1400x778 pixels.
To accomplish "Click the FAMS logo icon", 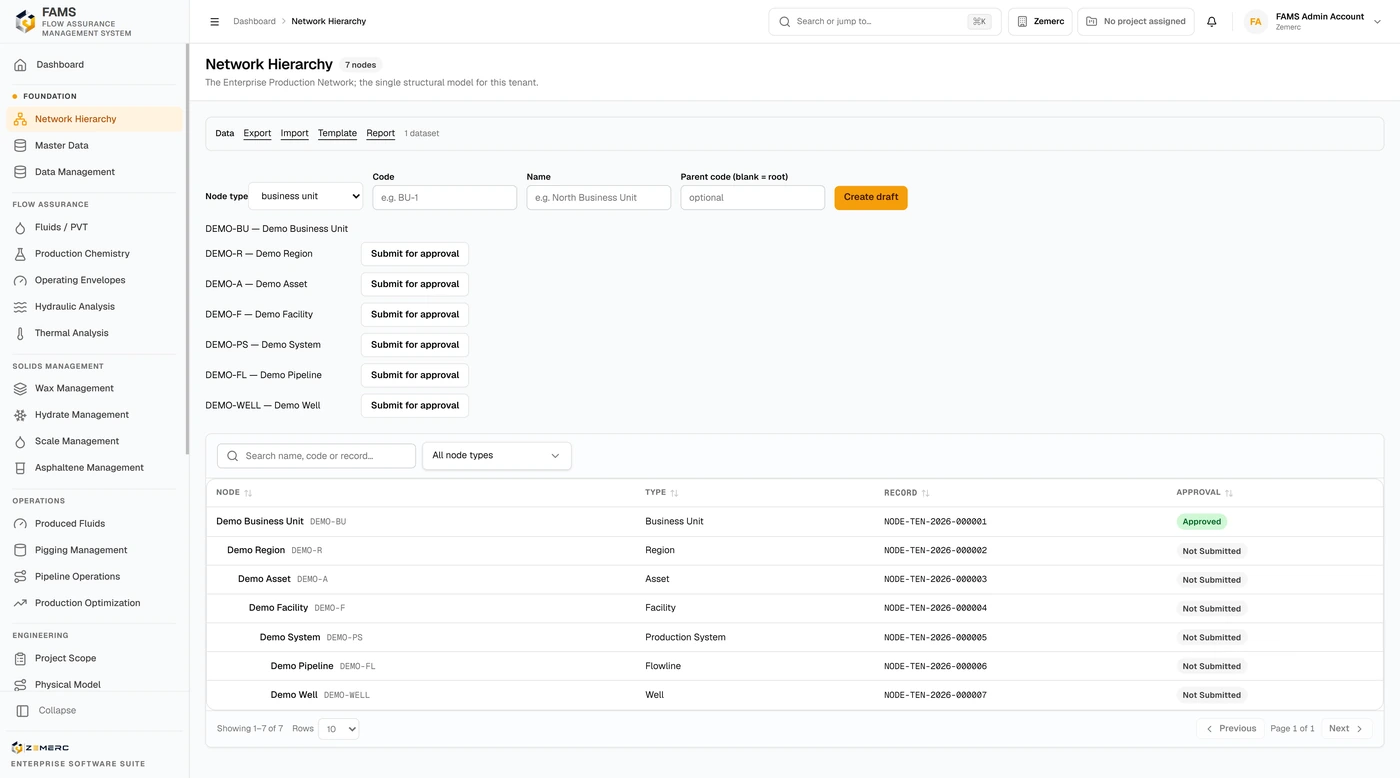I will 25,21.
